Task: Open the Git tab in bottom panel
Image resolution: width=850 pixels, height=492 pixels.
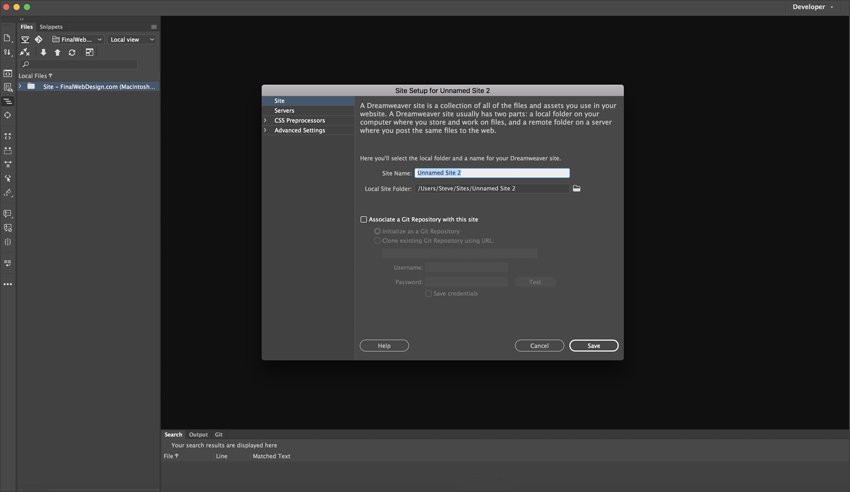Action: pos(218,435)
